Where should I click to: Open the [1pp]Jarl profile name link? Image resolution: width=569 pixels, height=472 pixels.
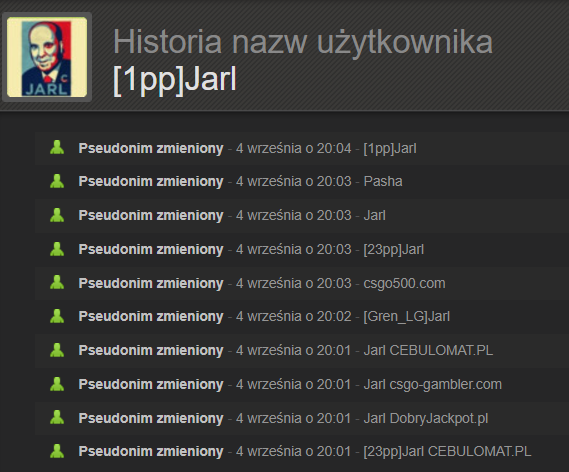pyautogui.click(x=175, y=79)
